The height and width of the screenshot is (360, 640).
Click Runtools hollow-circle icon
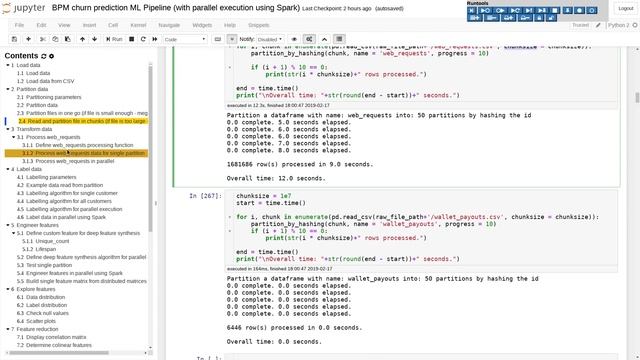[592, 10]
